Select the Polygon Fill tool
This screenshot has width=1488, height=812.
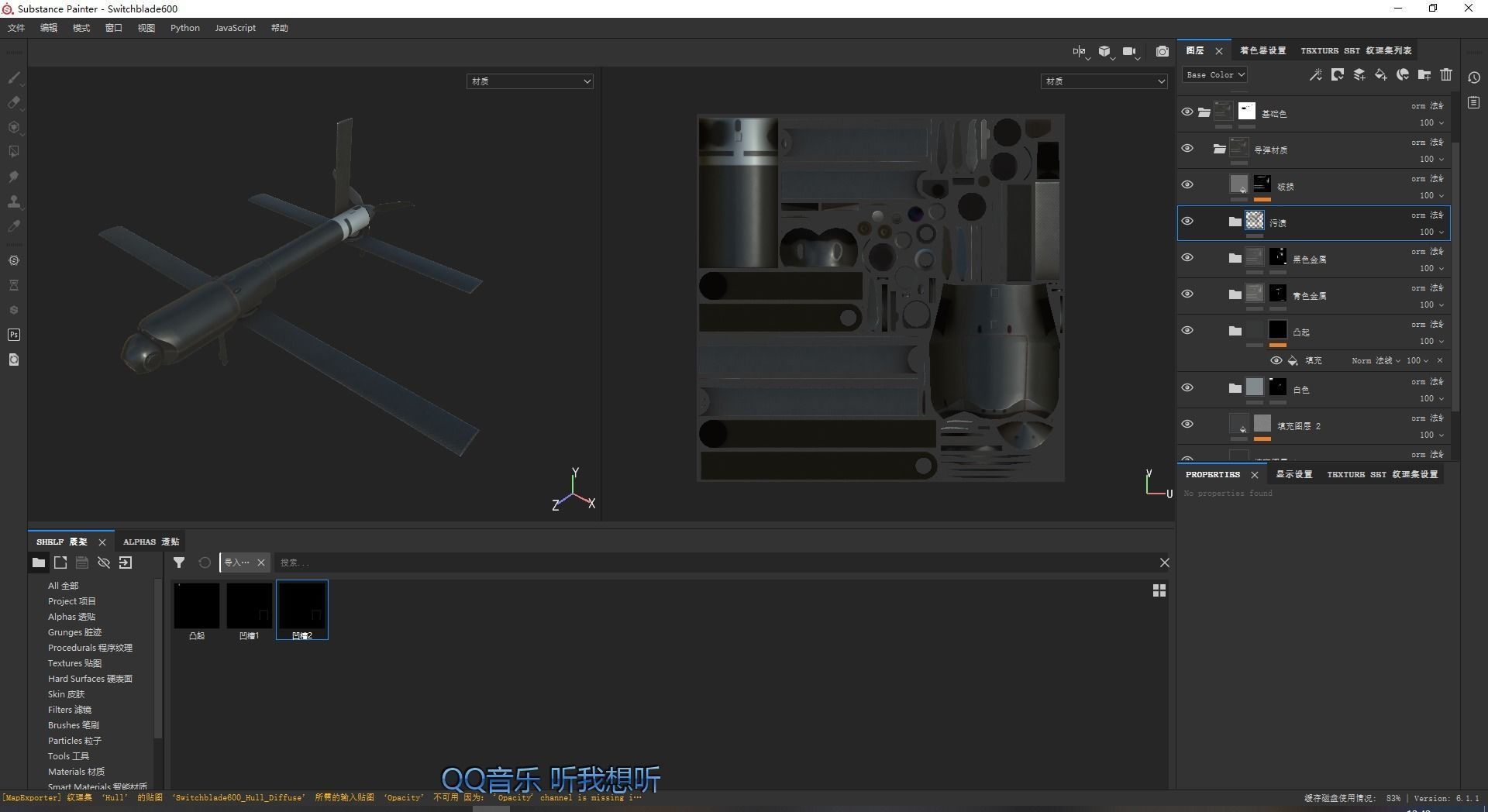pos(13,152)
